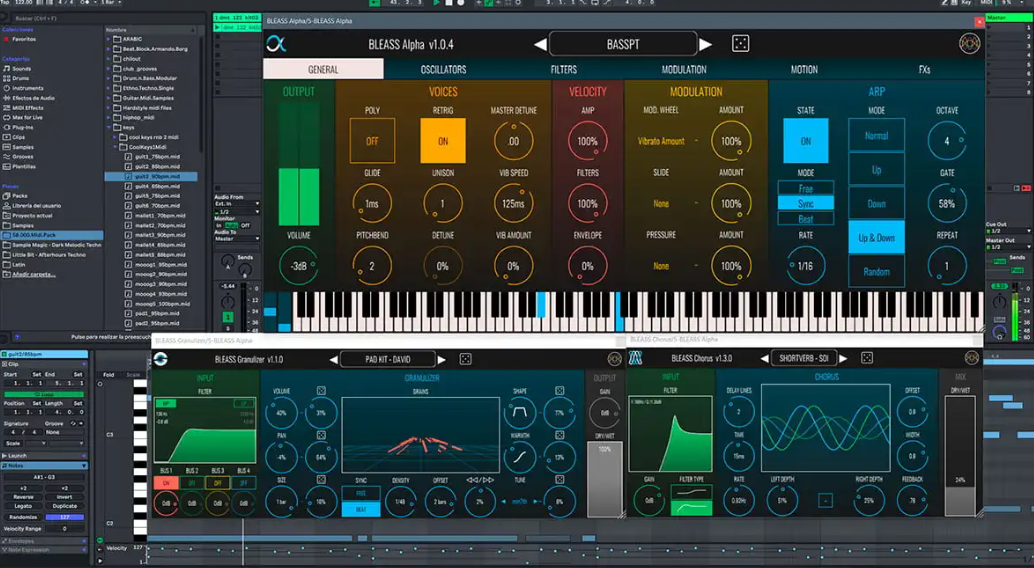1034x568 pixels.
Task: Randomize Granulizer Shape with its dice
Action: [x=559, y=391]
